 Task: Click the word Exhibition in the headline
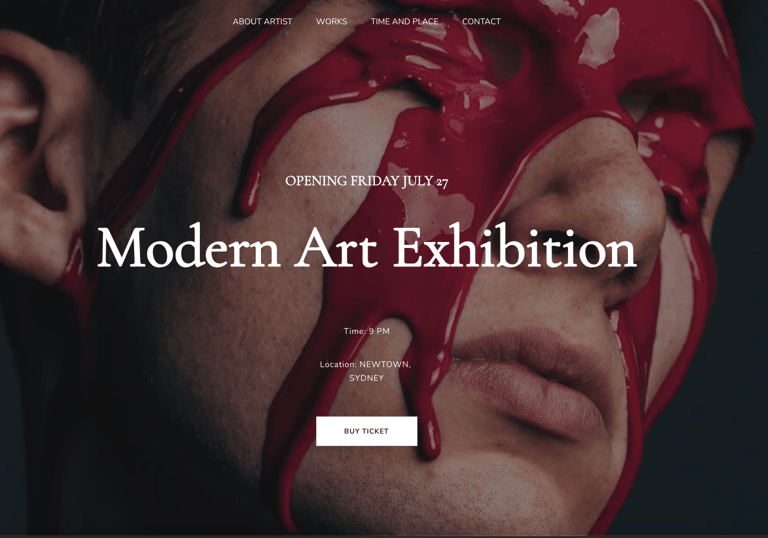point(515,247)
